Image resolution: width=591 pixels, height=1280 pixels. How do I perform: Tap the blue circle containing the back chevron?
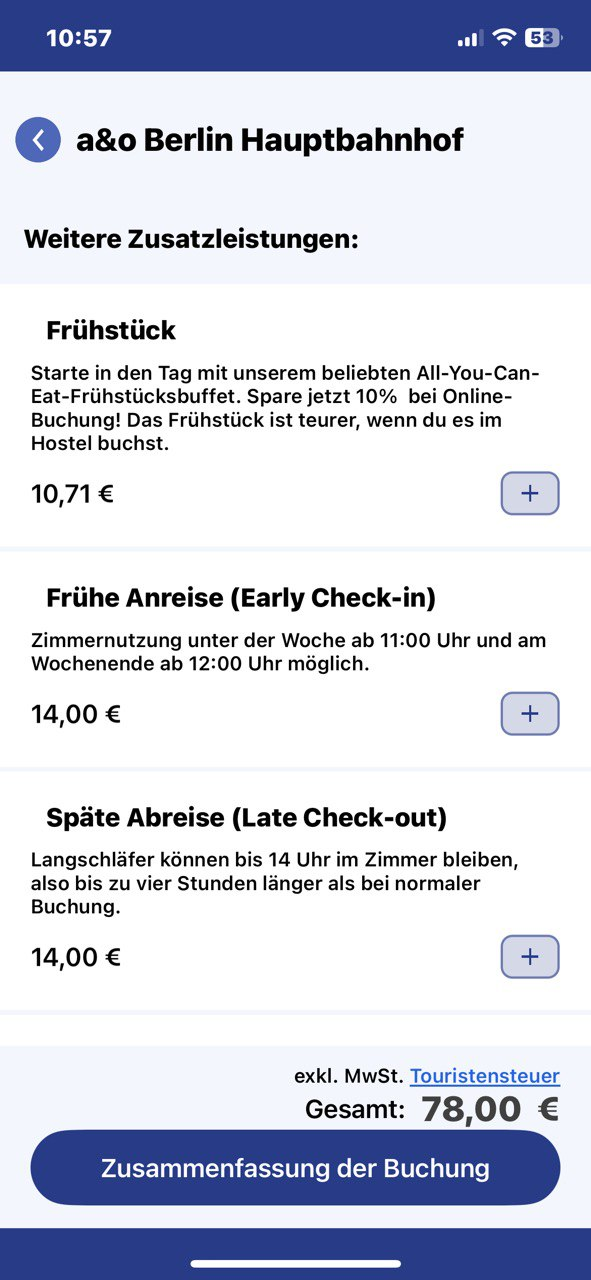pos(38,139)
